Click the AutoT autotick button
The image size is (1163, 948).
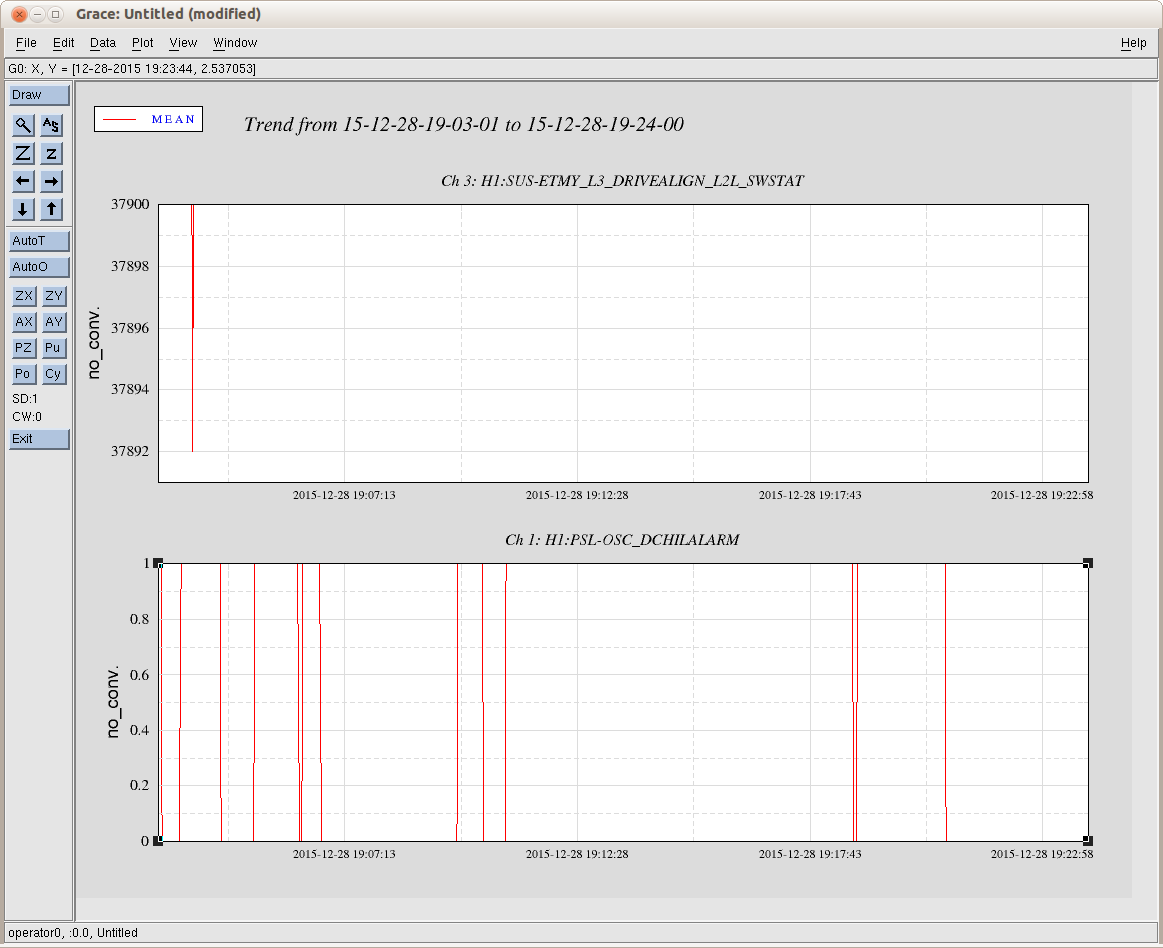39,241
